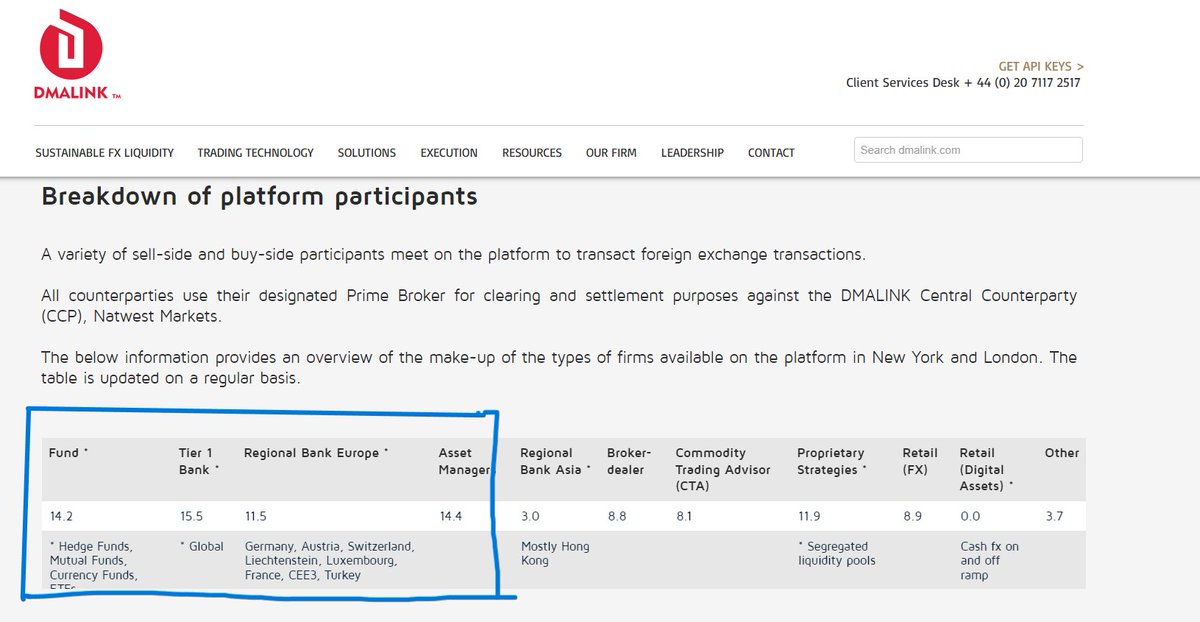The image size is (1200, 622).
Task: Click the Tier 1 Bank column header
Action: (x=199, y=461)
